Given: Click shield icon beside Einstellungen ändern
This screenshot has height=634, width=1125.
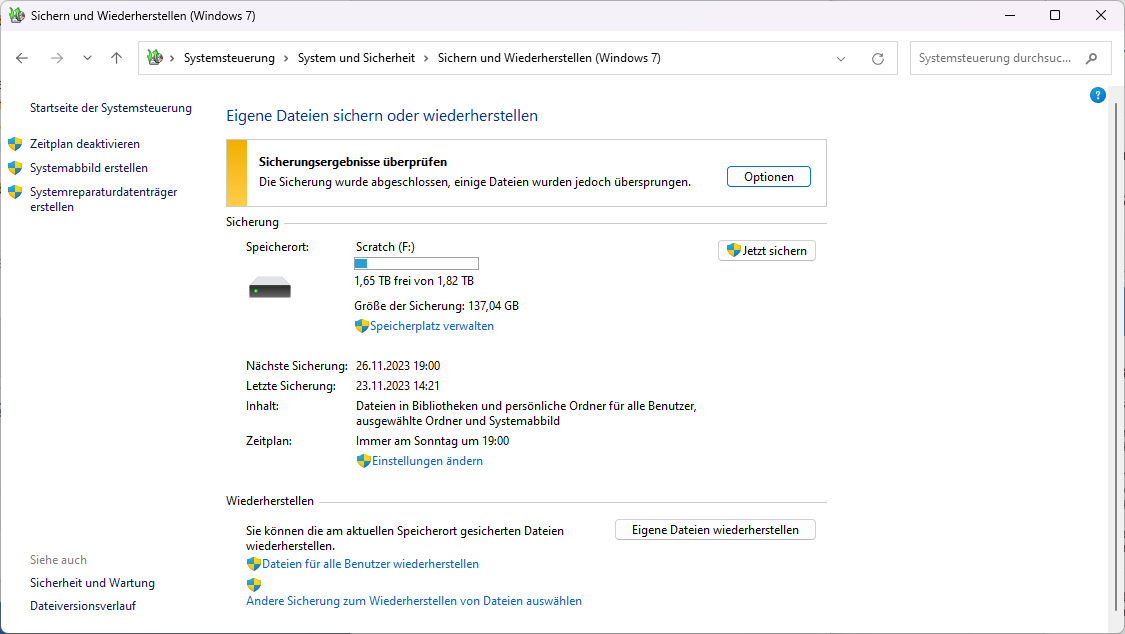Looking at the screenshot, I should 363,460.
